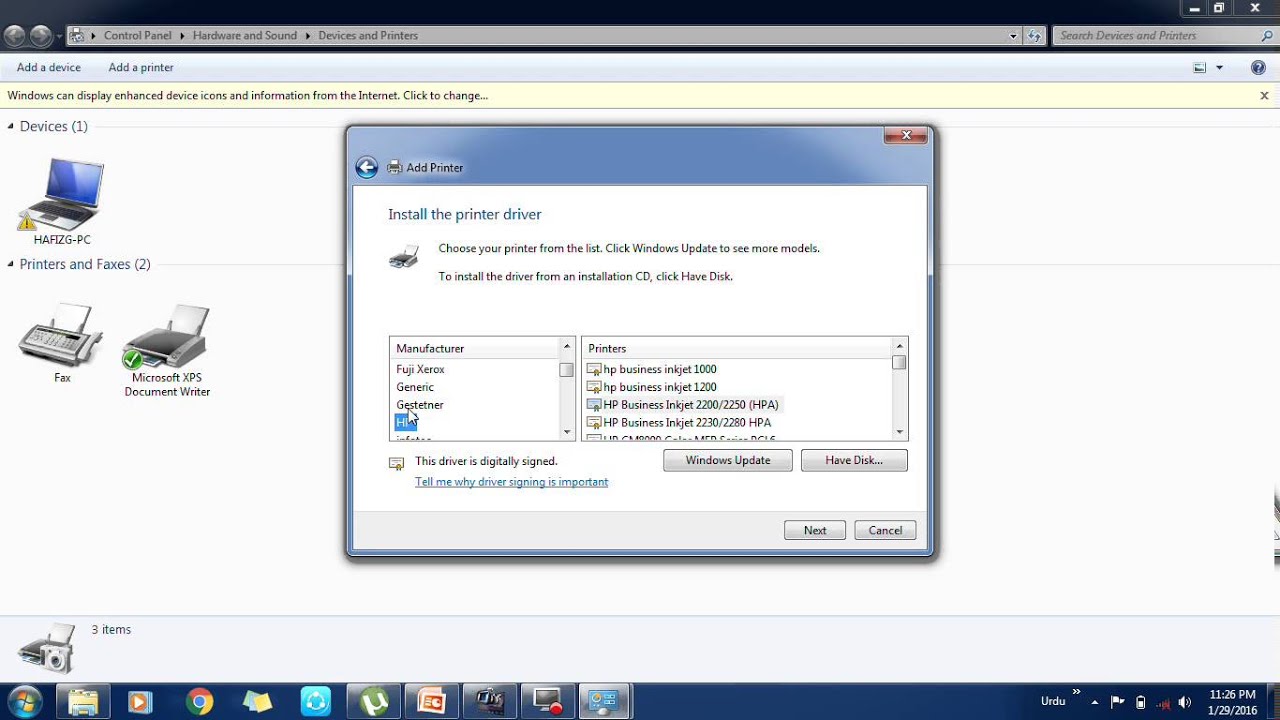Select HP Business Inkjet 2200/2250 (HPA)
Screen dimensions: 1280x720
(x=682, y=405)
